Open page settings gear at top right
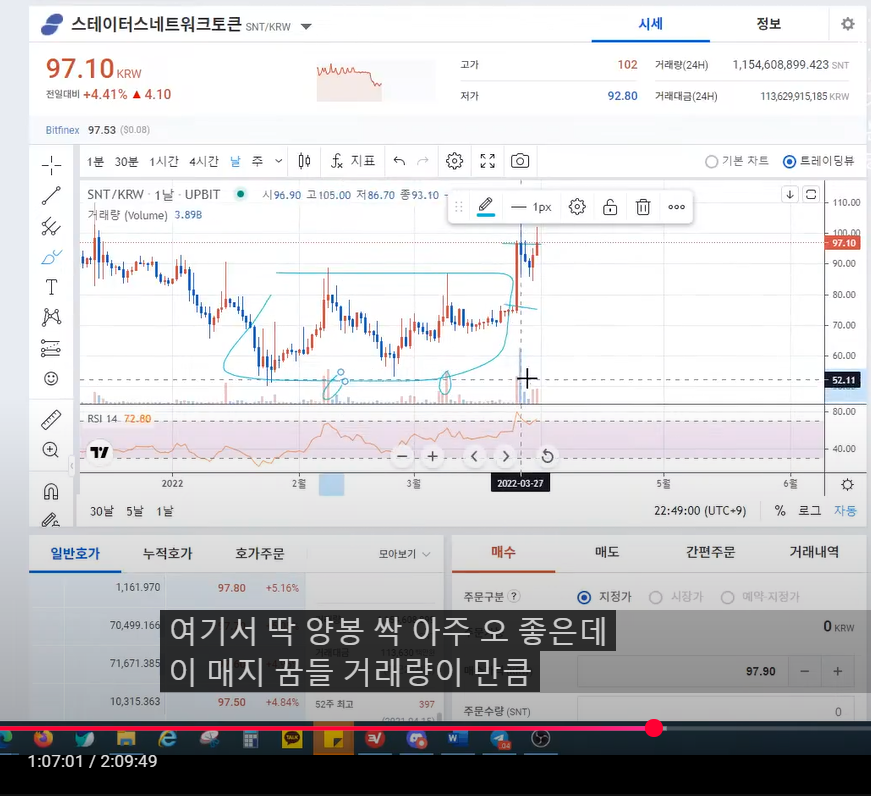 [x=848, y=24]
